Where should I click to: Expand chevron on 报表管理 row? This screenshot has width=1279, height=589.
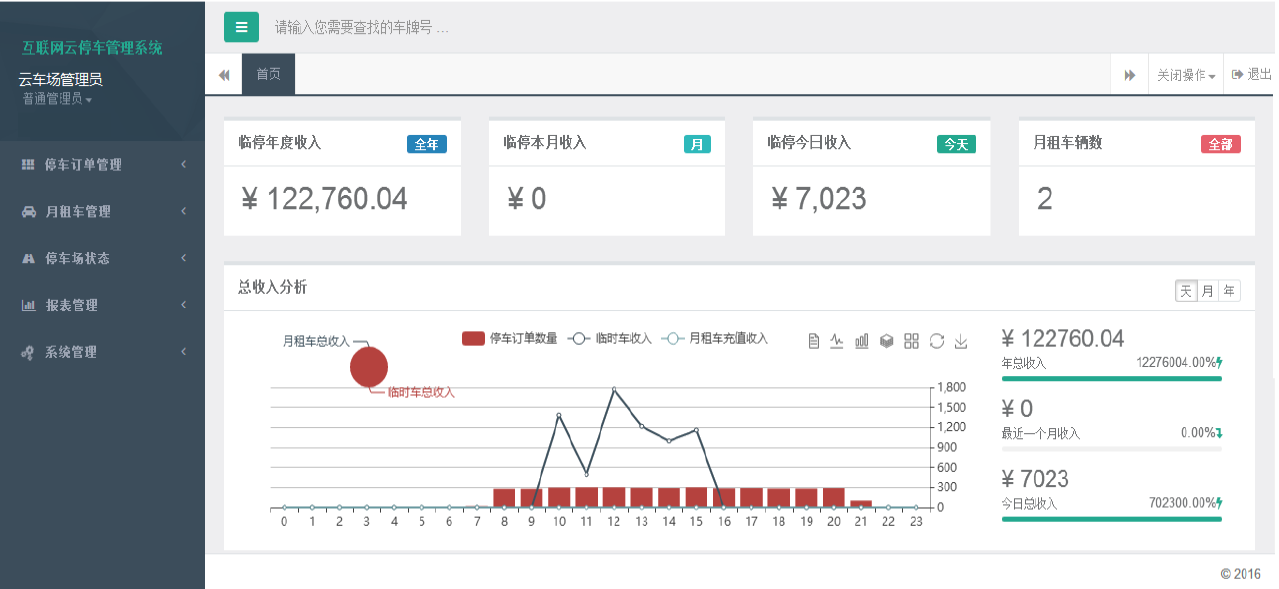[x=184, y=305]
